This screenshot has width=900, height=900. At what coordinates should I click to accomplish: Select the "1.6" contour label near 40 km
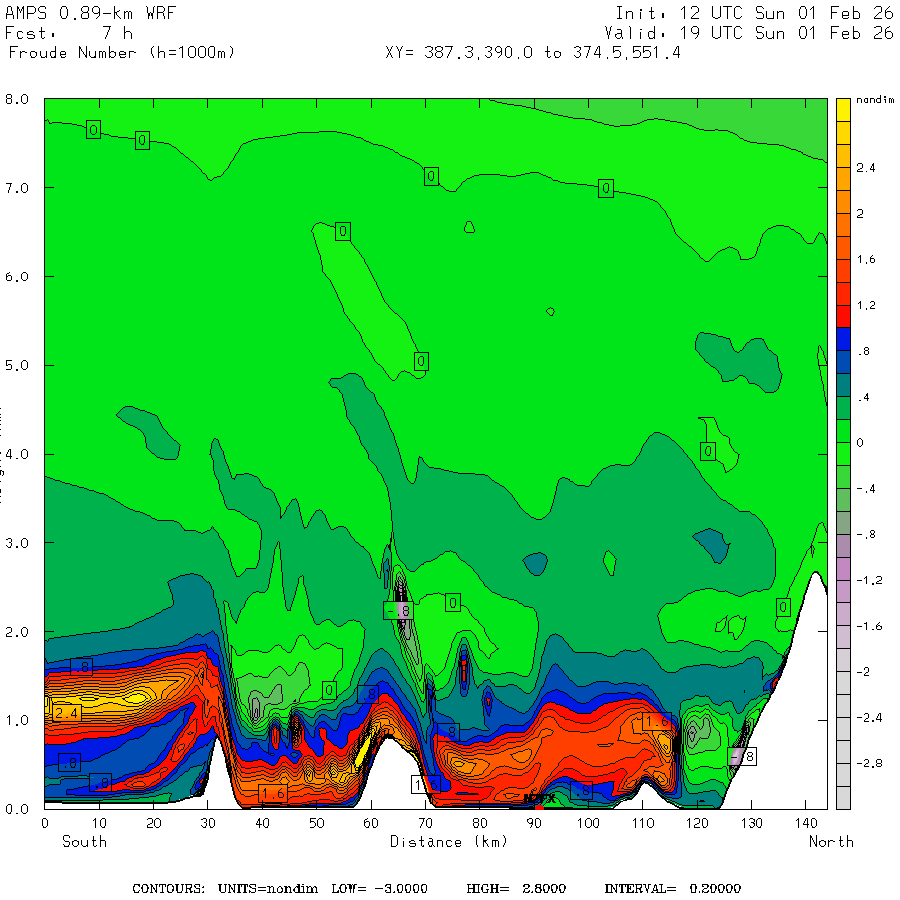(273, 793)
